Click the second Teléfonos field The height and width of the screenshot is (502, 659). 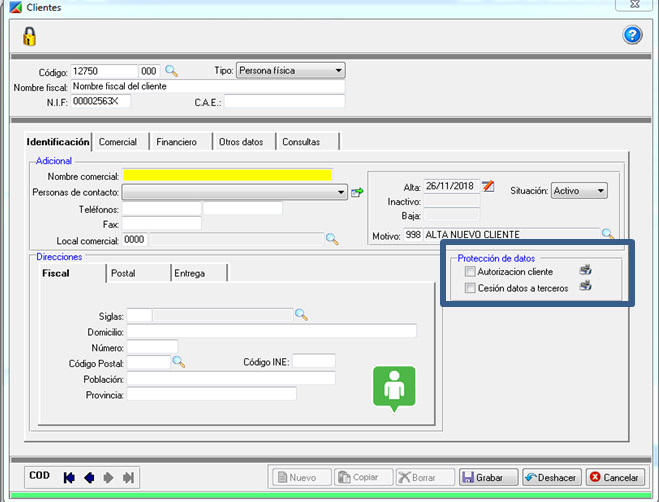(x=243, y=209)
